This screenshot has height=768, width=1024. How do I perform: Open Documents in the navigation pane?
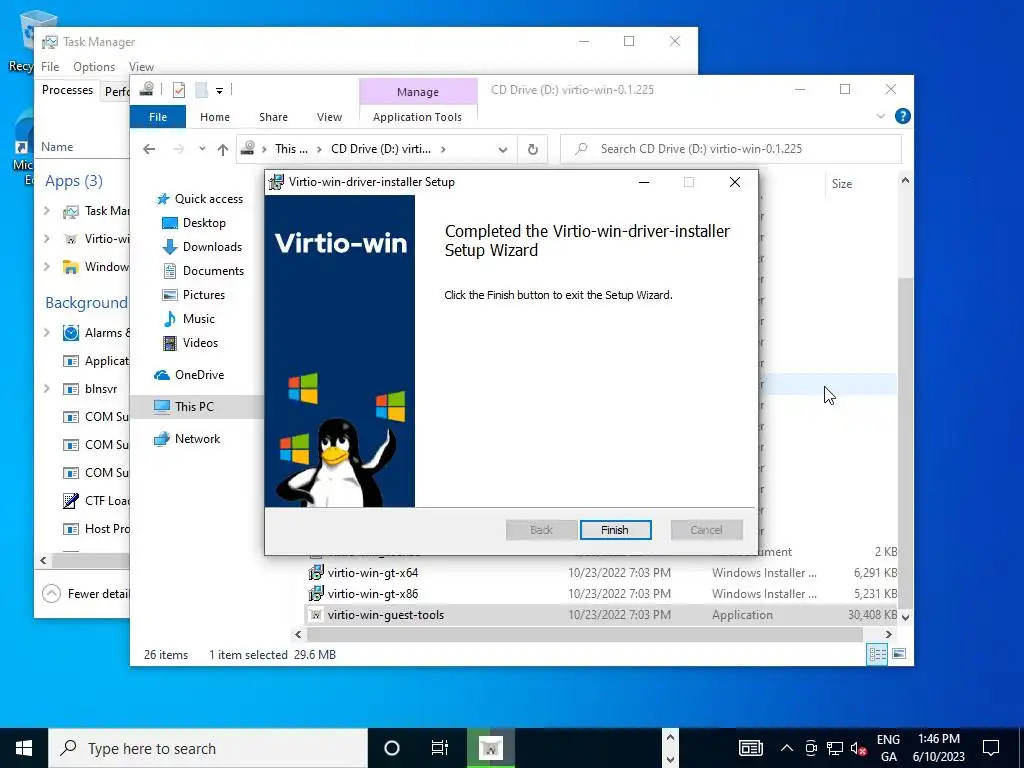click(x=203, y=271)
